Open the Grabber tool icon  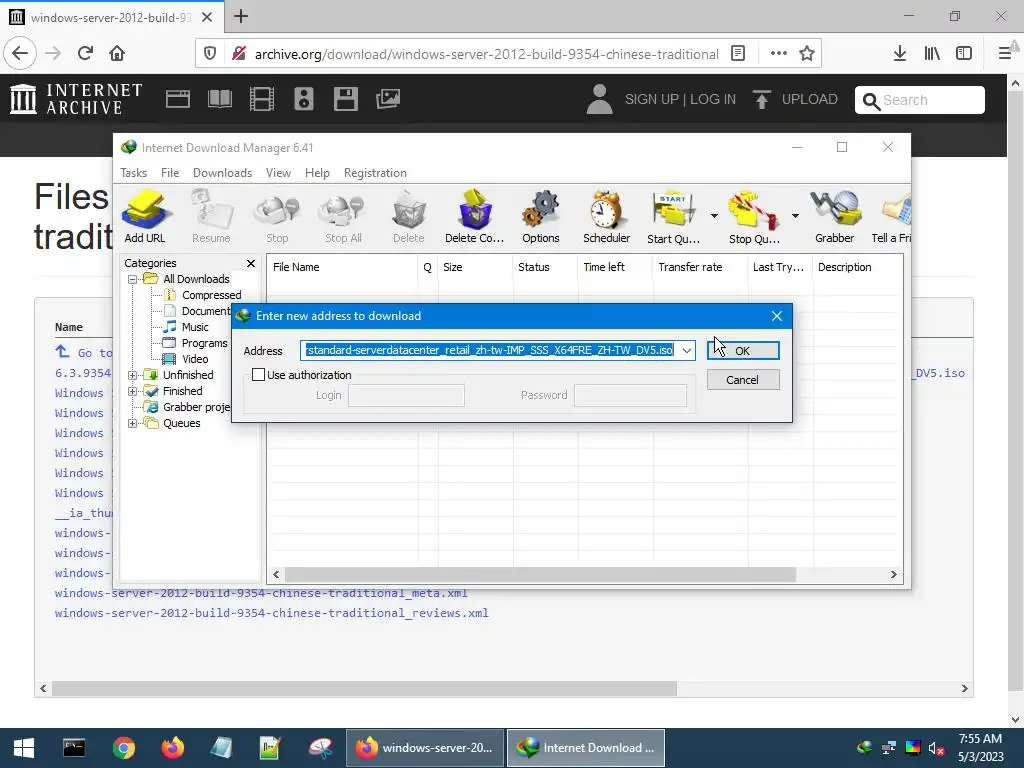[x=835, y=217]
